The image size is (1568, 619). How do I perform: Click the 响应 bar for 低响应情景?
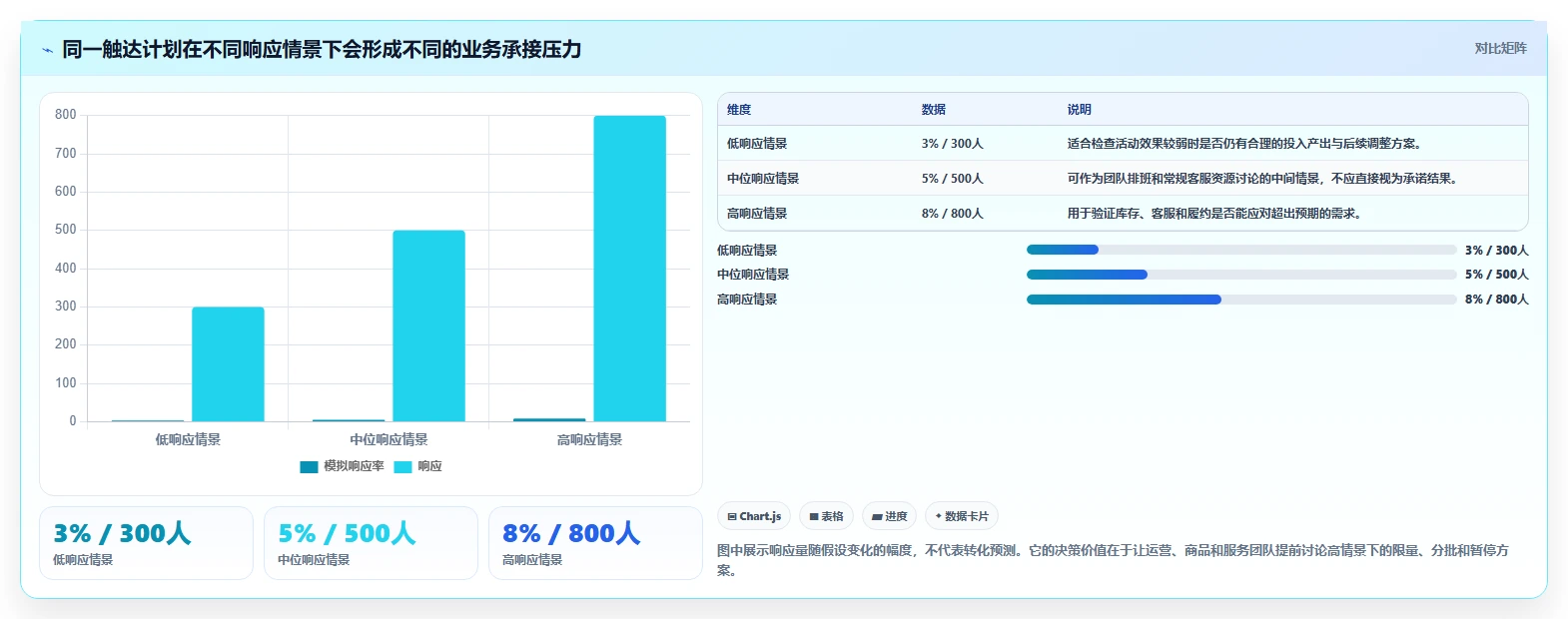[228, 364]
